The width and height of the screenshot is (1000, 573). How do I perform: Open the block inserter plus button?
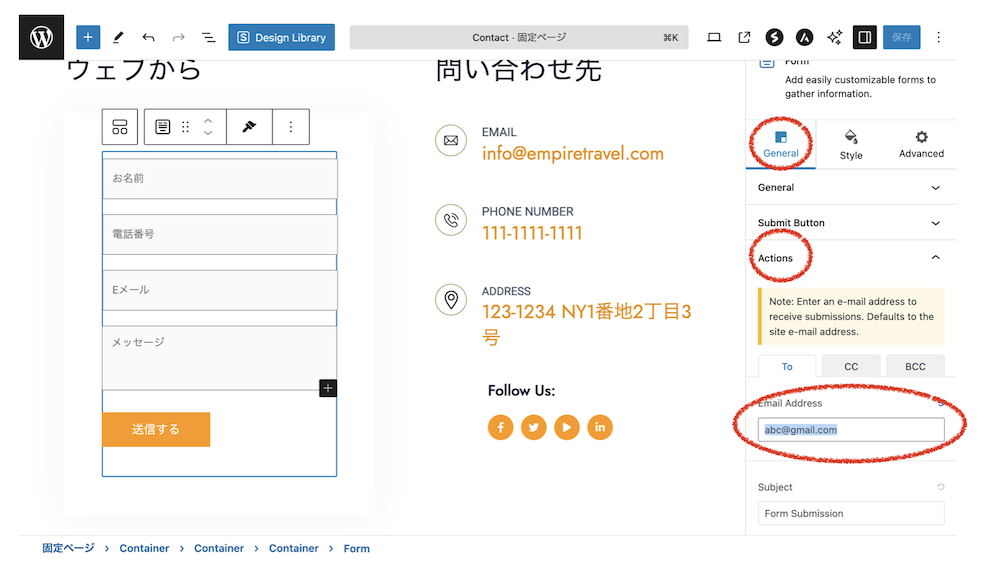(x=88, y=37)
